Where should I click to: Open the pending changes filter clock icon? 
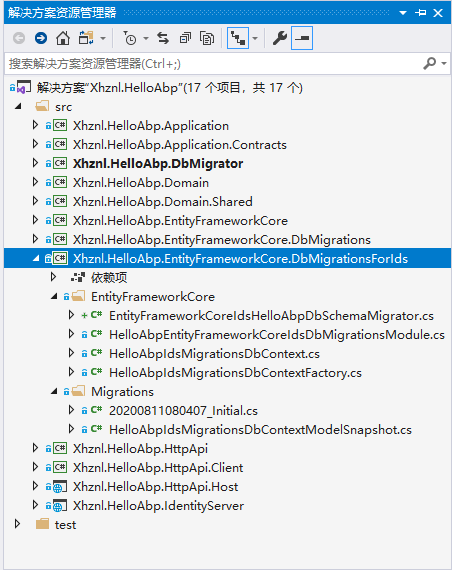[x=130, y=38]
